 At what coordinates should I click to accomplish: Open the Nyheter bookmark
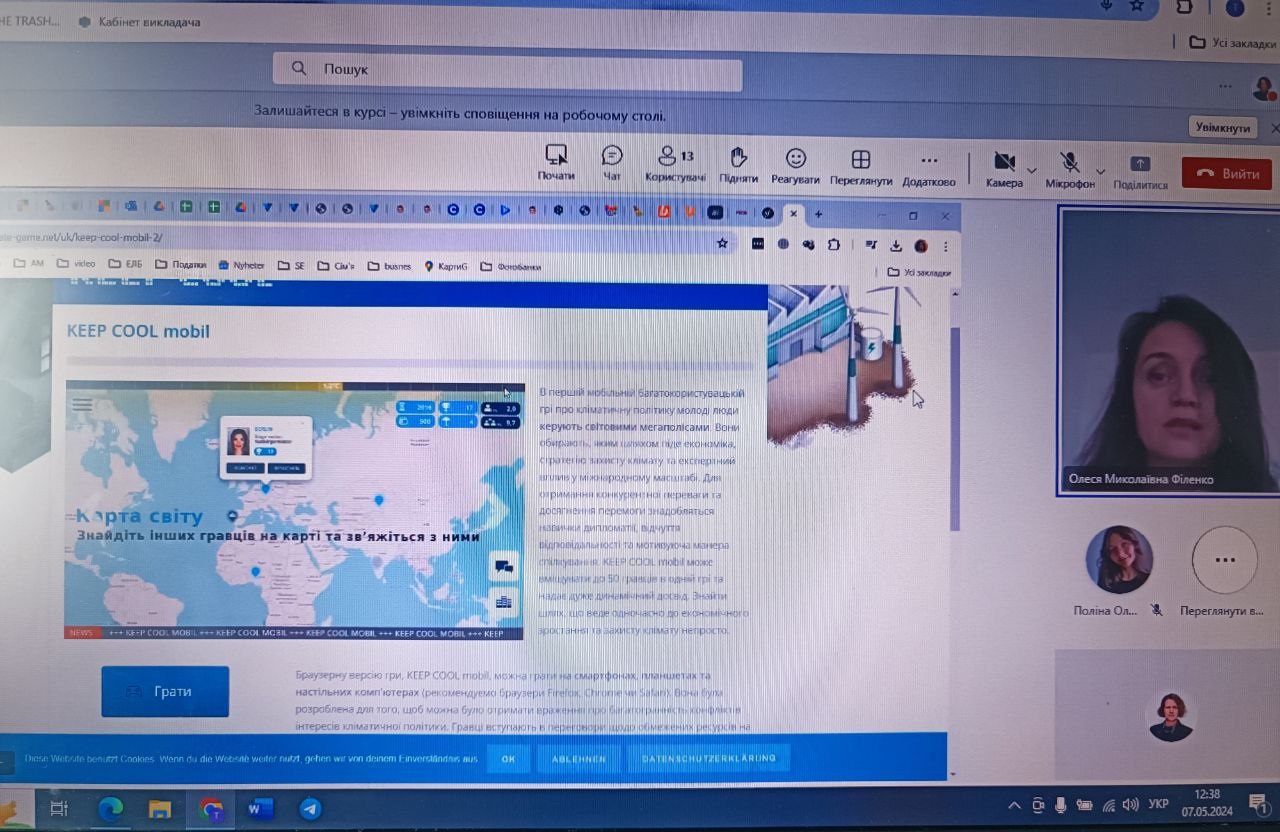241,265
